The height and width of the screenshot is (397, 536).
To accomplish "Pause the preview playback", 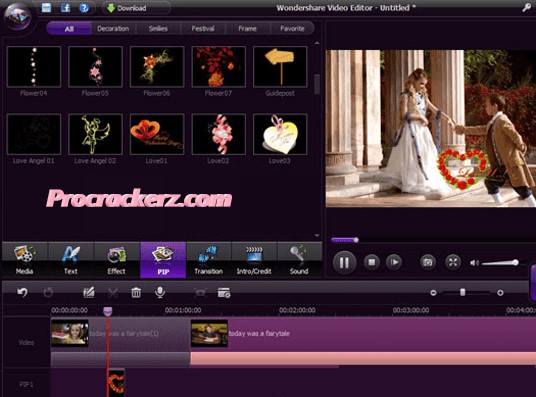I will pos(344,262).
